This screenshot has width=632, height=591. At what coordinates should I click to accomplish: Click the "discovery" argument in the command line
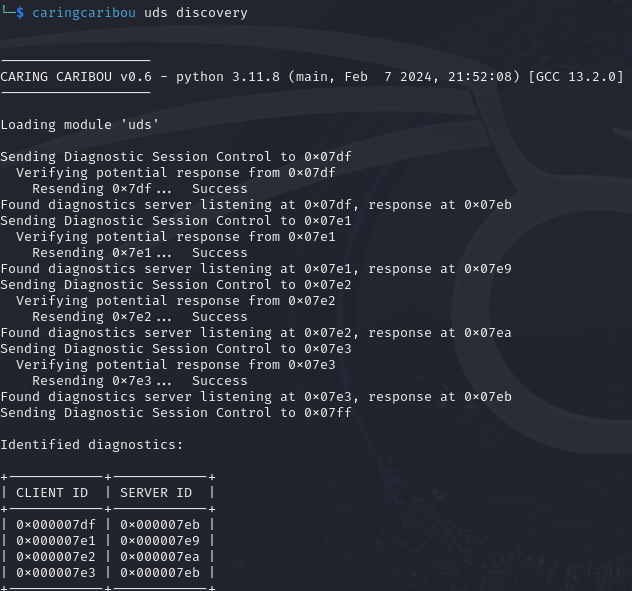coord(212,13)
